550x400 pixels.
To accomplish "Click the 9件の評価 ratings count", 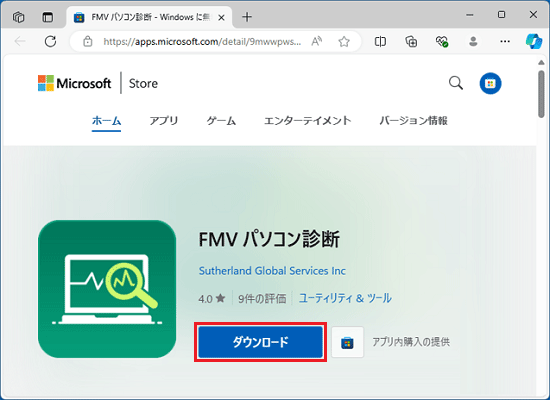I will point(262,299).
